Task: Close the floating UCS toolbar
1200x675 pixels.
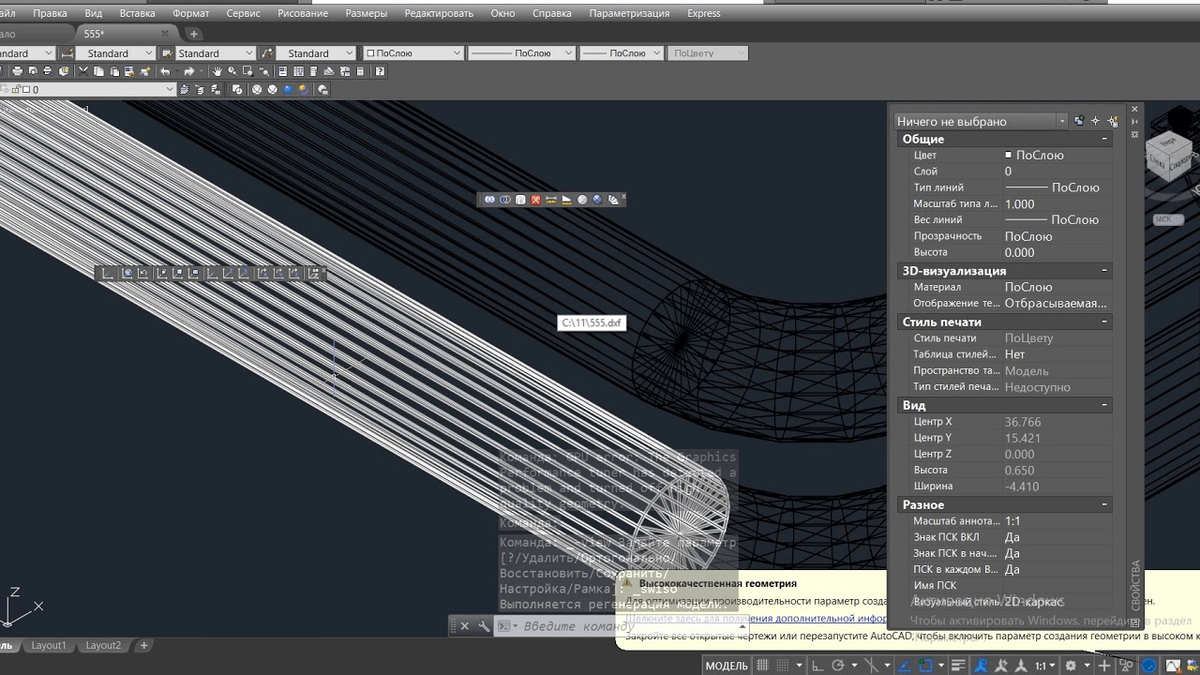Action: (324, 269)
